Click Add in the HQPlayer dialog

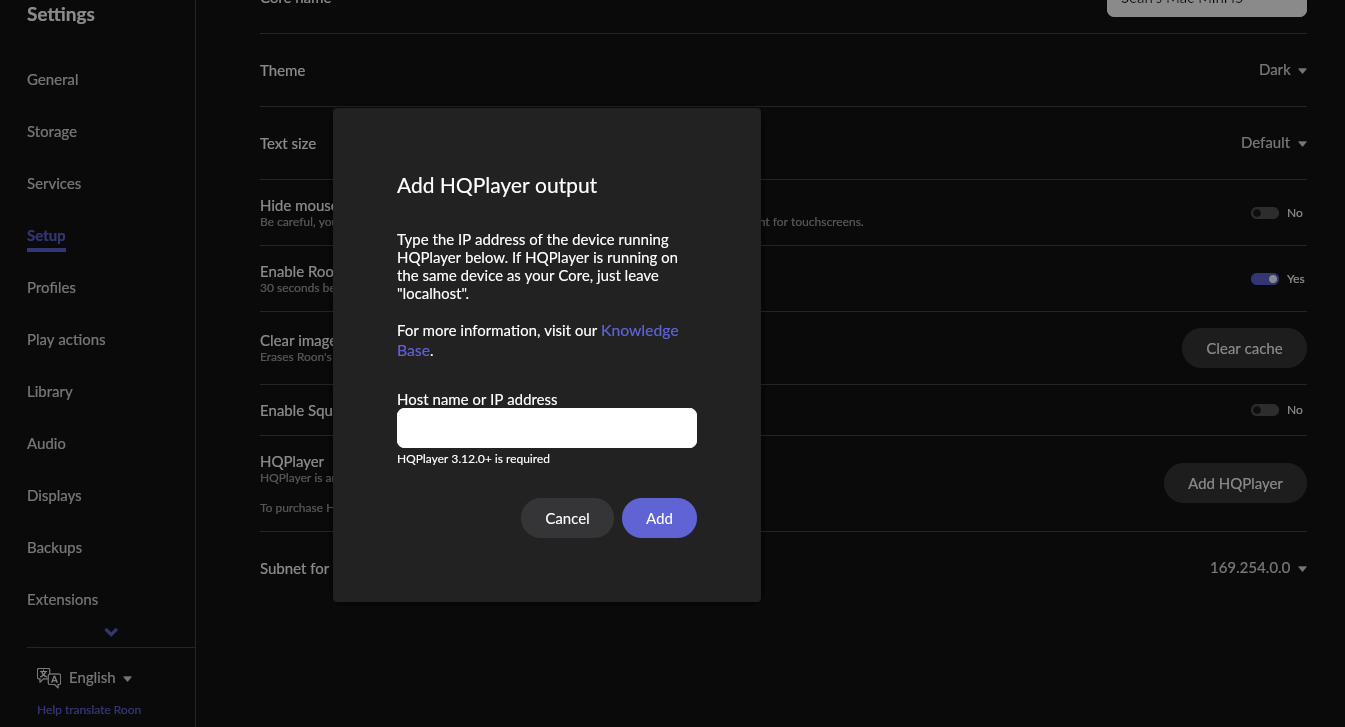click(659, 518)
